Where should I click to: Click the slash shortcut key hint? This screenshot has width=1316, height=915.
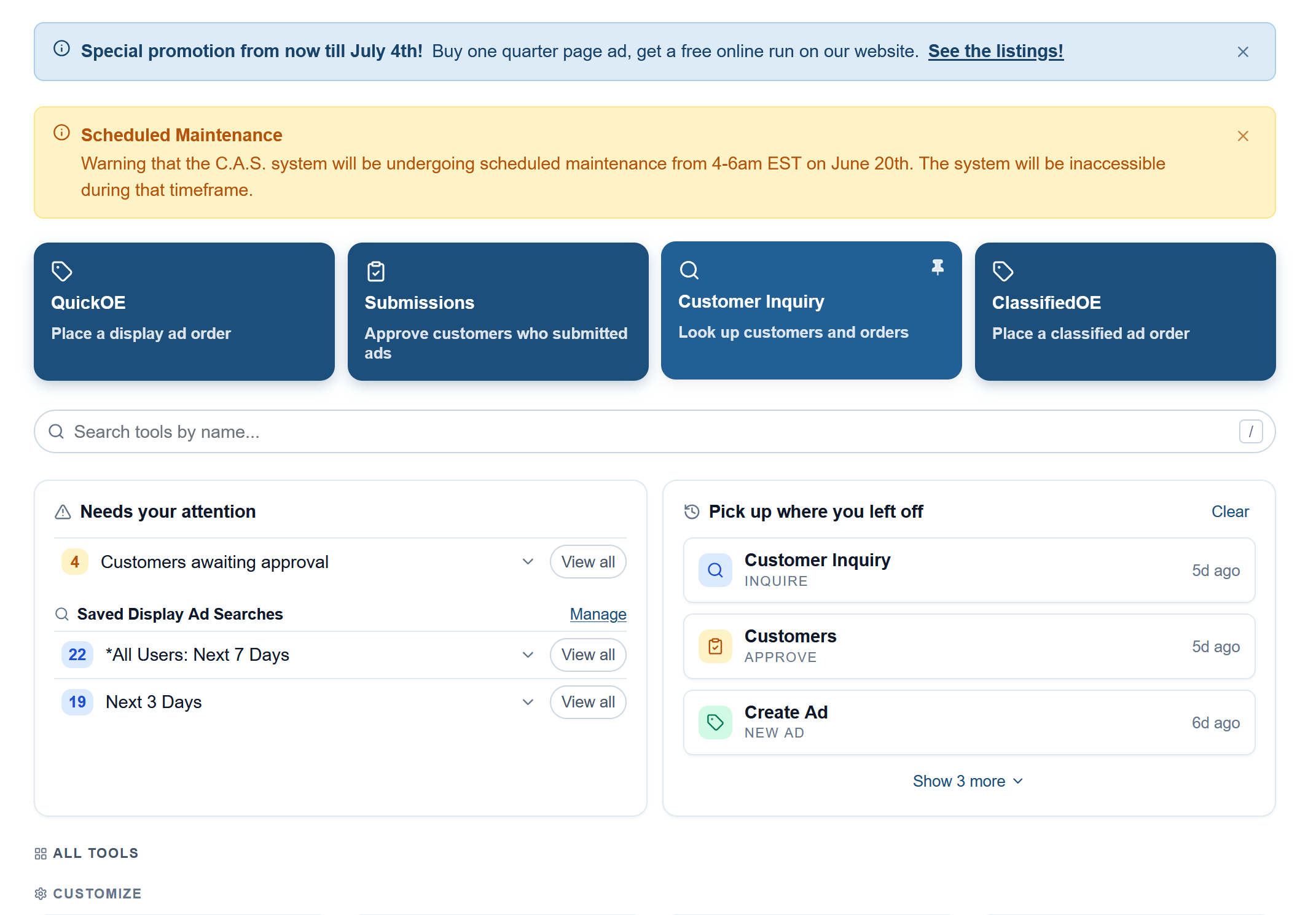[1250, 432]
